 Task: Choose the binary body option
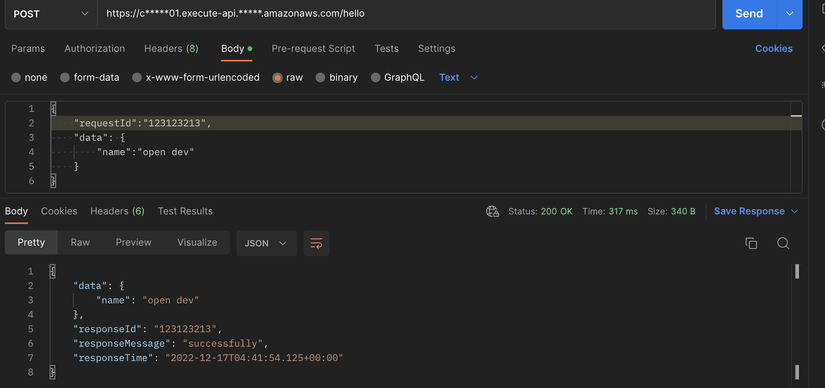[337, 77]
